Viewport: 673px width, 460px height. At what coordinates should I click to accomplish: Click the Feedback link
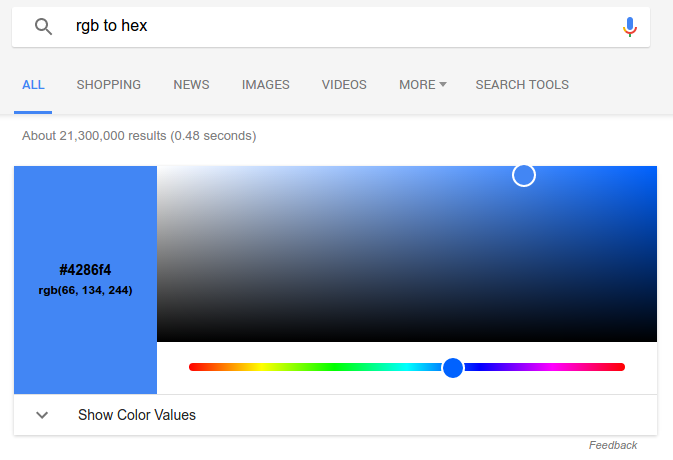pyautogui.click(x=612, y=445)
